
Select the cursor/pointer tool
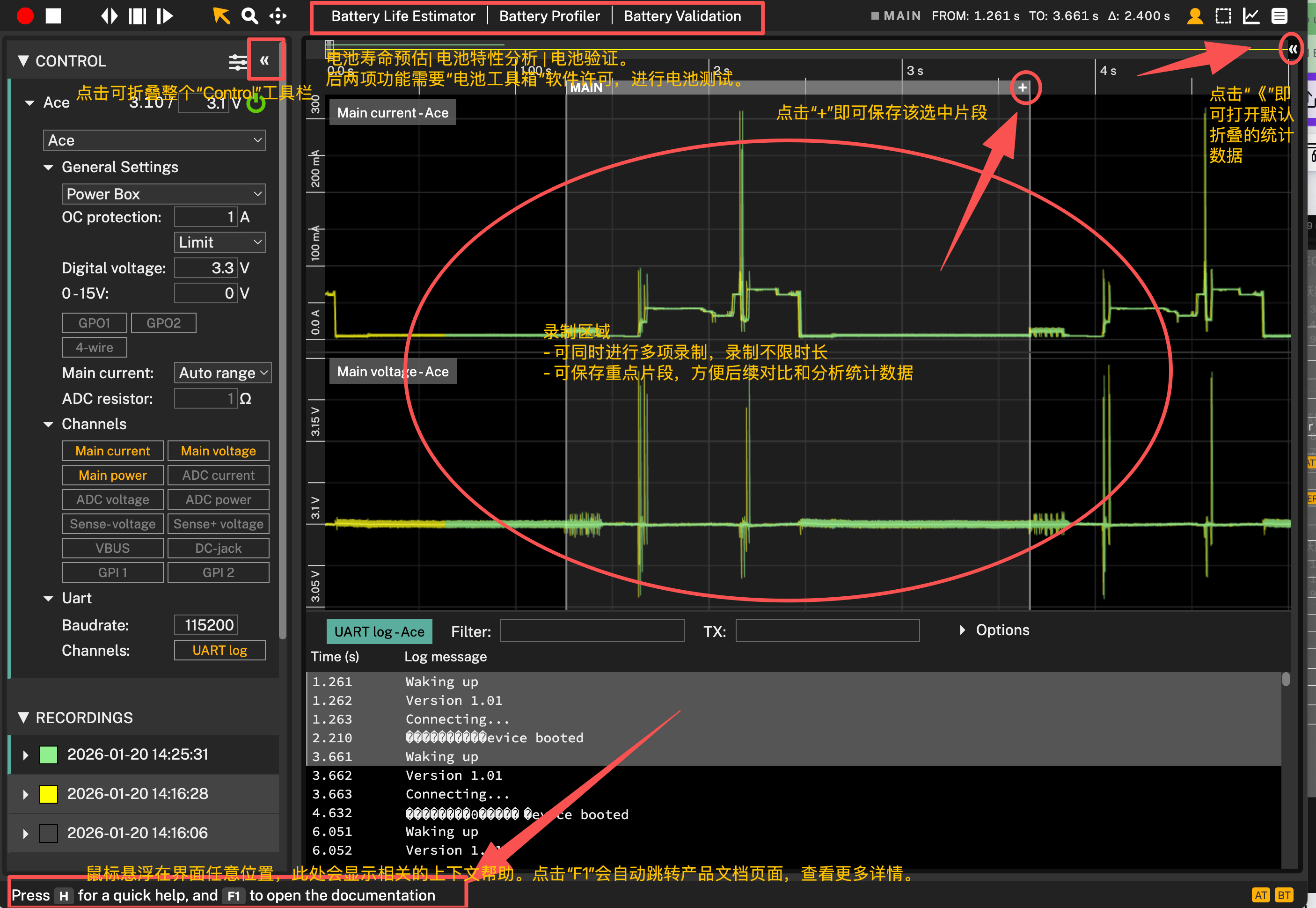point(221,15)
